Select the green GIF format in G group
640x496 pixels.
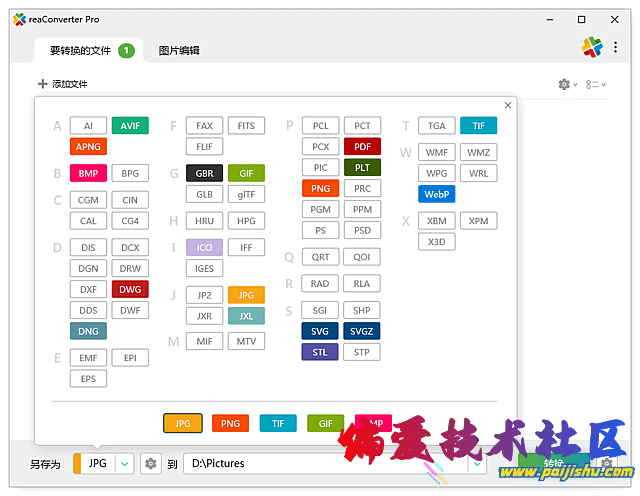click(246, 173)
